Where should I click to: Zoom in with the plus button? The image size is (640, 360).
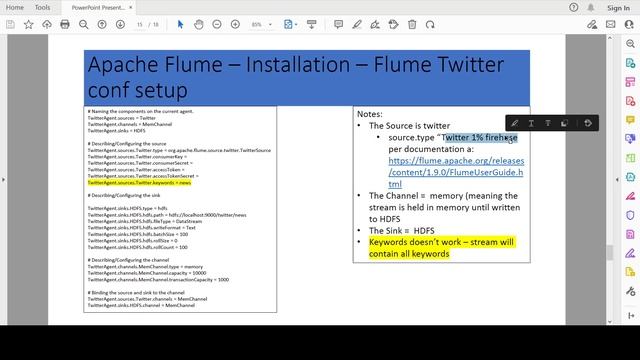tap(236, 24)
